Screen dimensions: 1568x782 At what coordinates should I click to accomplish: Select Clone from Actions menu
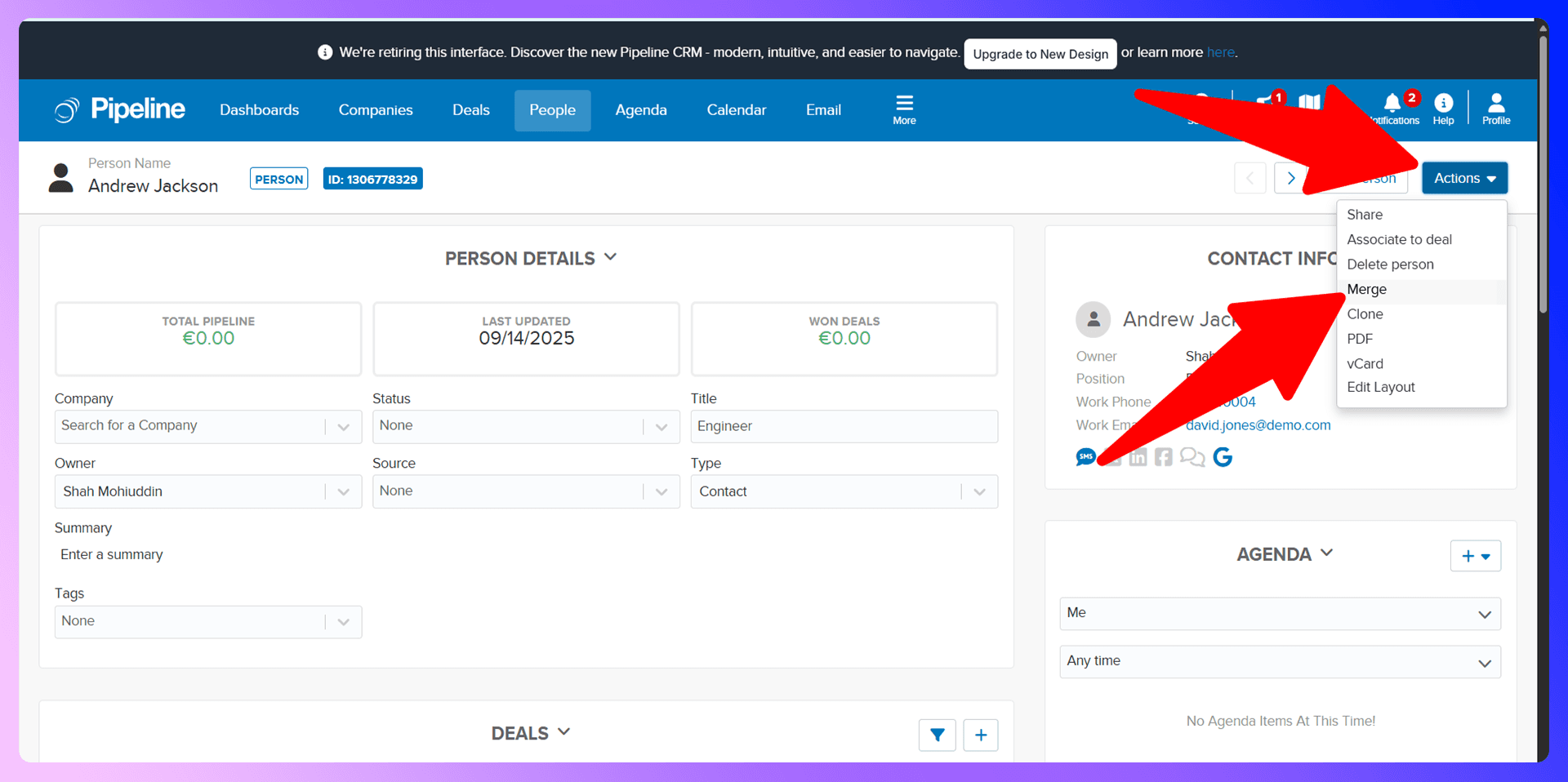coord(1422,314)
